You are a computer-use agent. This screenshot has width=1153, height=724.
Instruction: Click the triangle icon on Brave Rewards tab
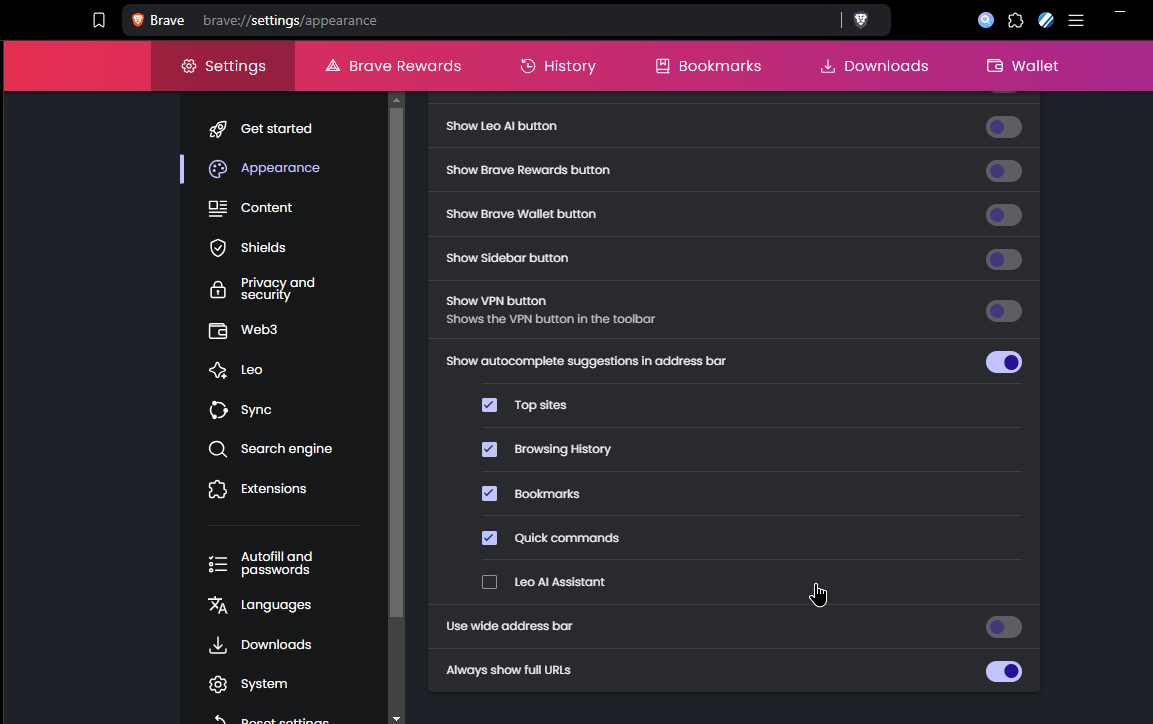click(x=332, y=65)
